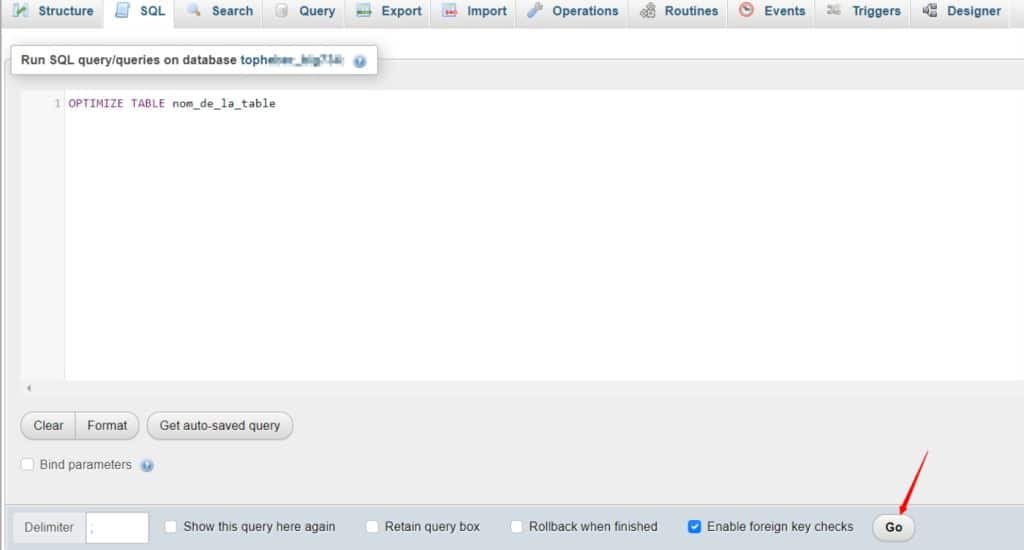Switch to the Operations tab
This screenshot has width=1024, height=550.
coord(573,11)
